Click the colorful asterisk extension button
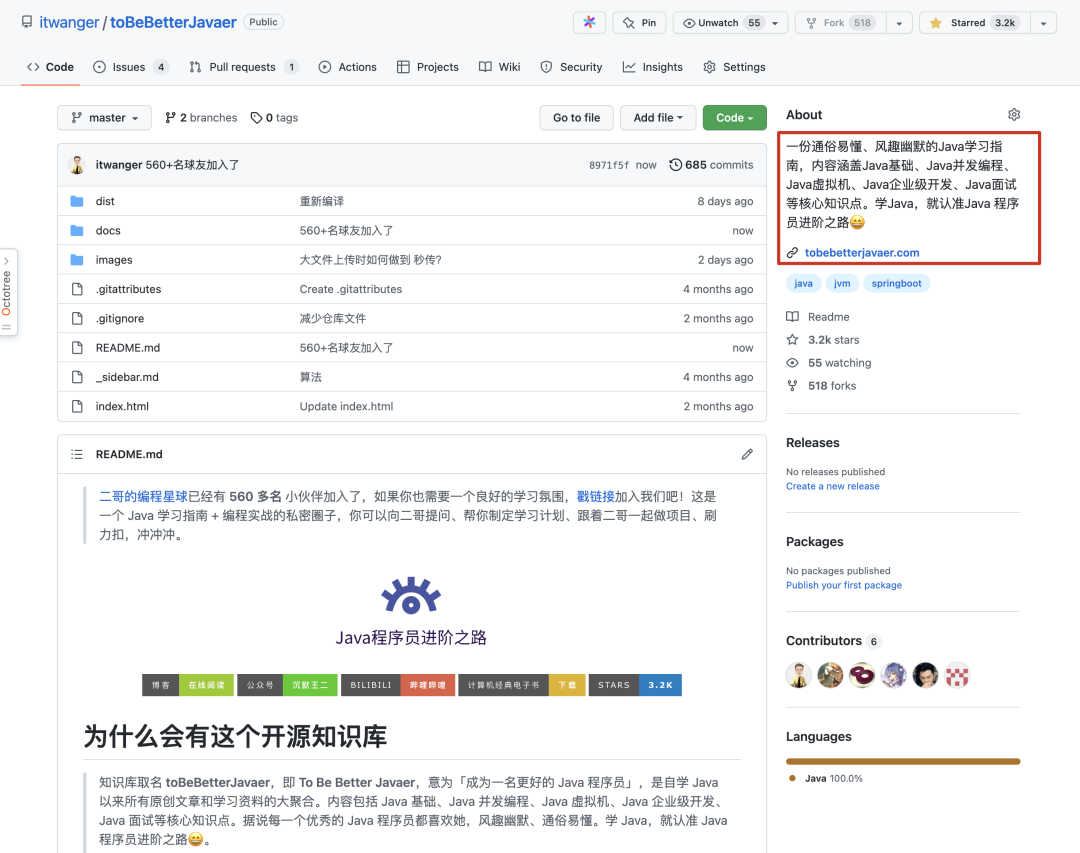Image resolution: width=1080 pixels, height=853 pixels. pyautogui.click(x=589, y=23)
